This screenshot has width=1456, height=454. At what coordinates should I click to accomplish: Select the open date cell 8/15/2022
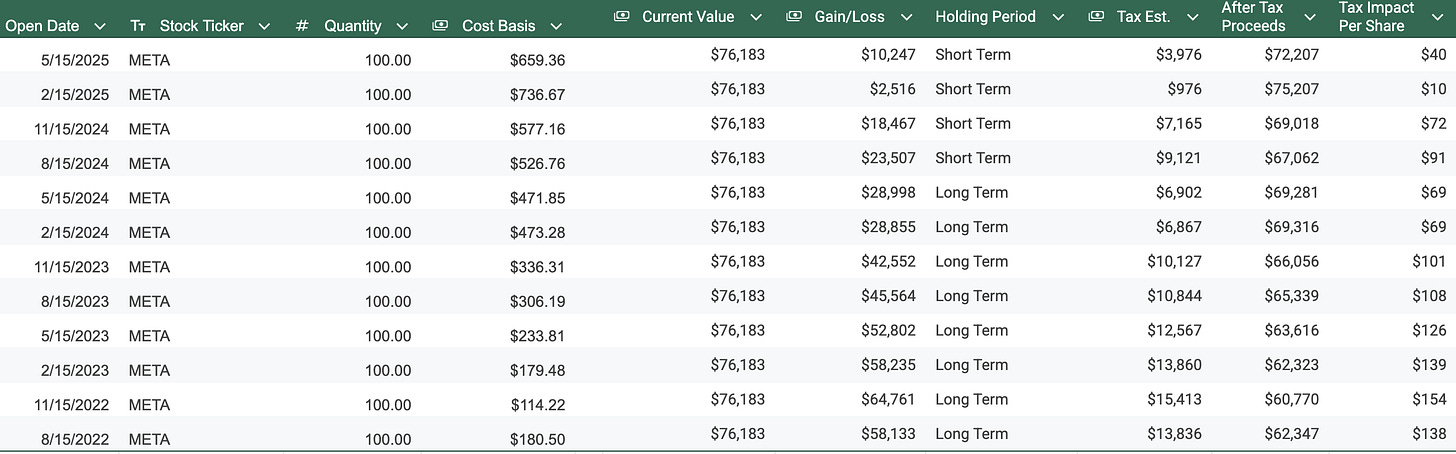[x=75, y=439]
